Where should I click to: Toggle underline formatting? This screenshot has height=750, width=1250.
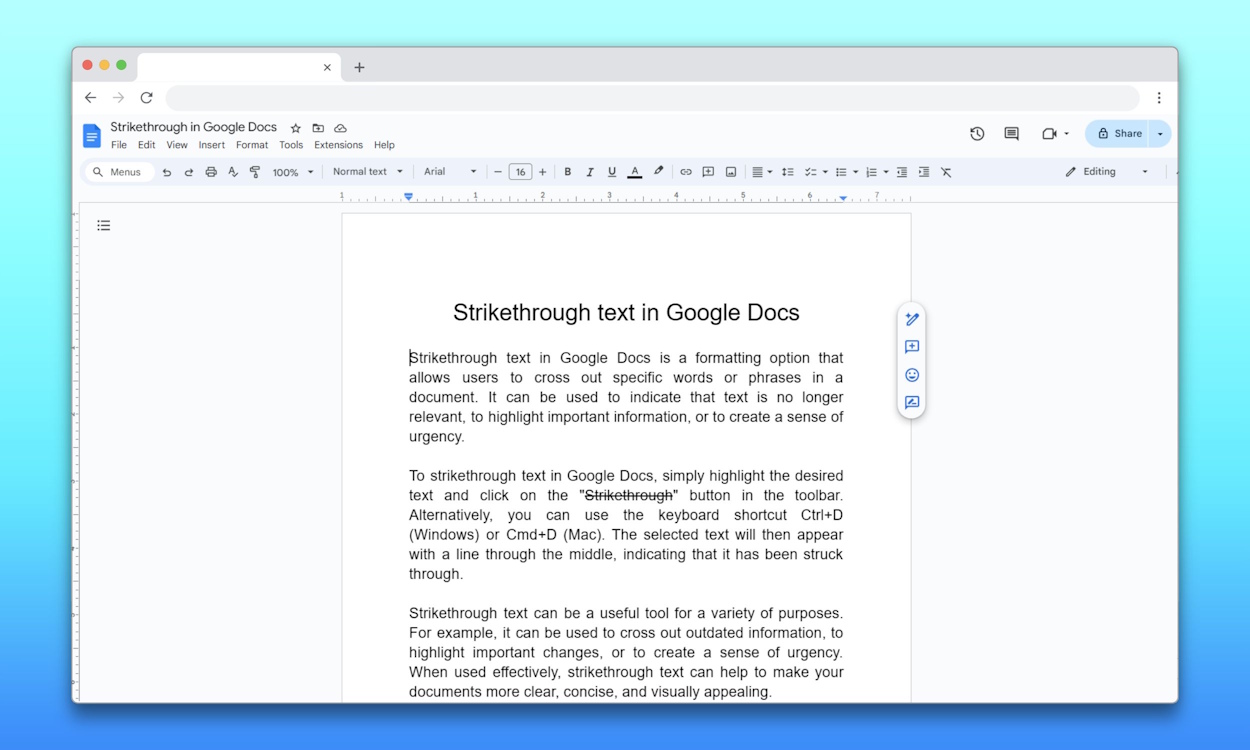pos(611,171)
